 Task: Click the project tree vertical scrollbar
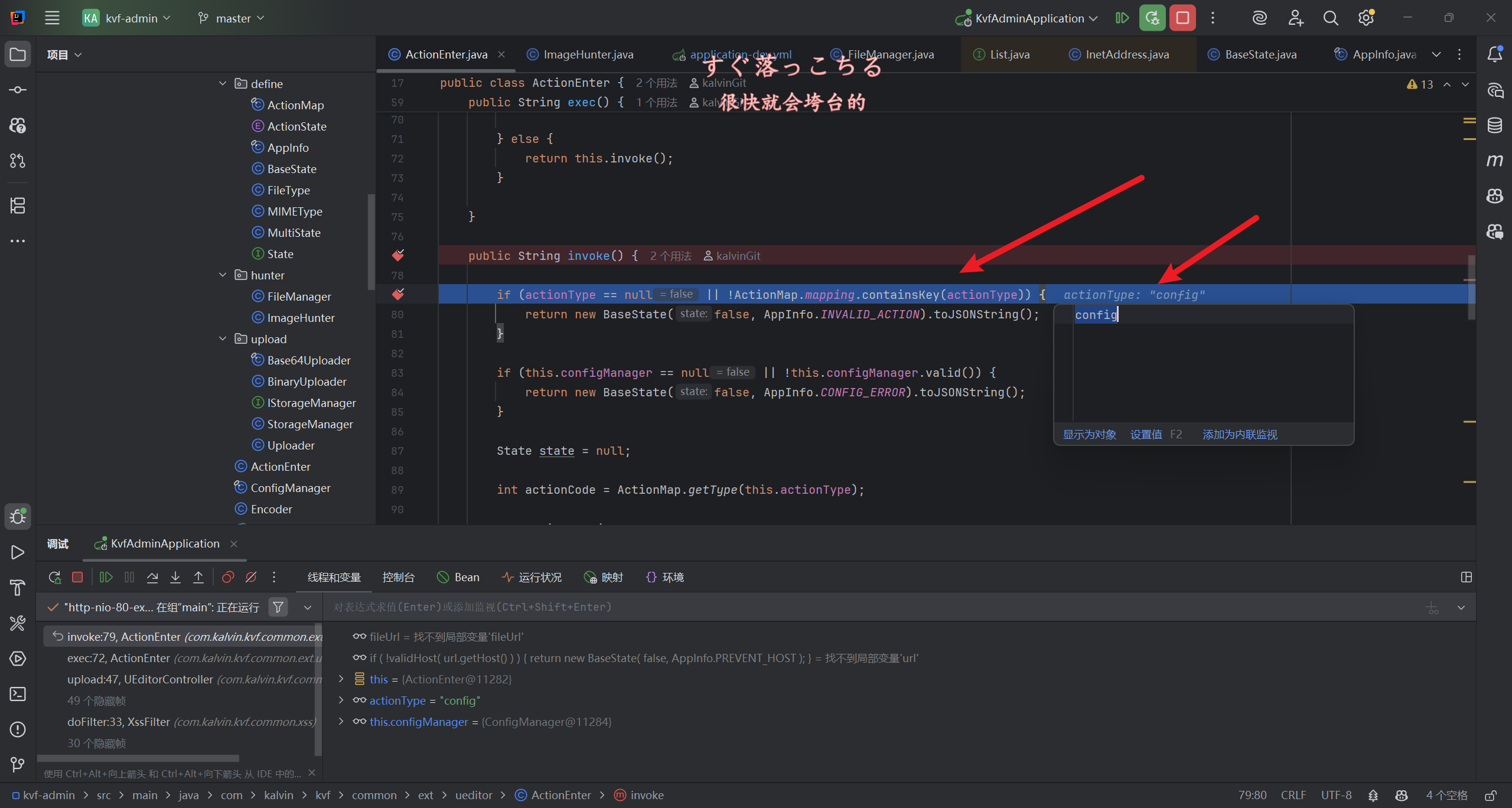click(371, 242)
